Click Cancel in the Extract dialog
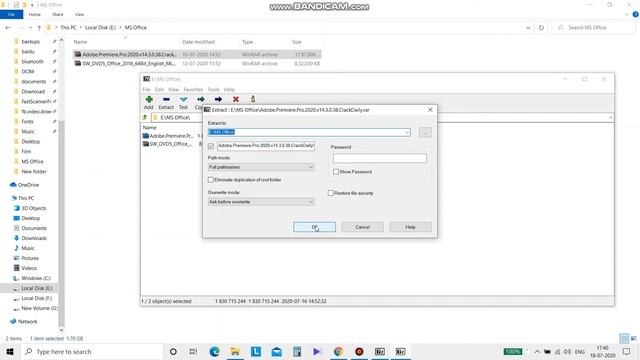The height and width of the screenshot is (360, 640). coord(362,227)
